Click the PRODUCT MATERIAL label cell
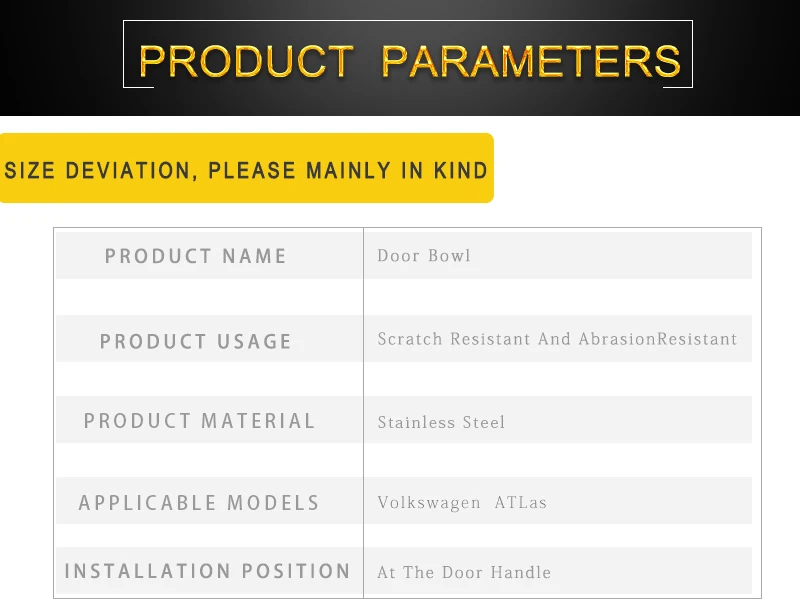 pos(209,420)
